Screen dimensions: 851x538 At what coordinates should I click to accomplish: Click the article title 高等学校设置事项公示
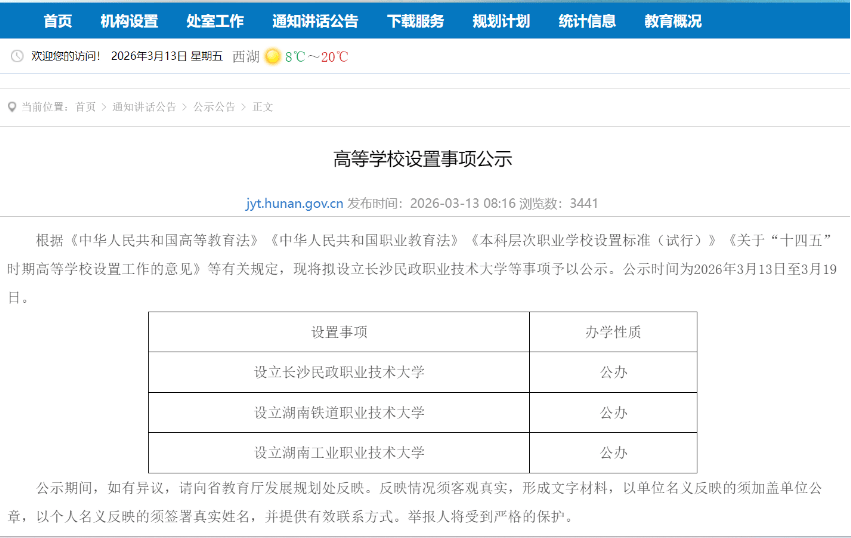(422, 159)
